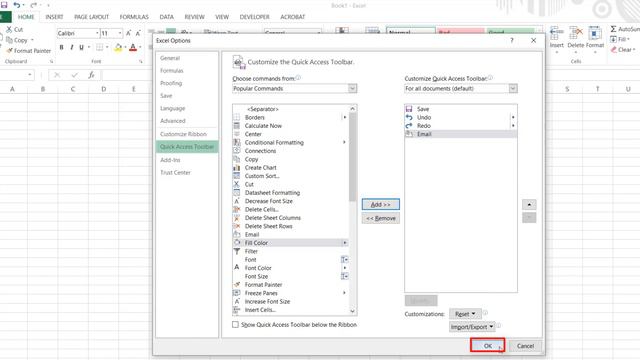Open the ribbon Font Color dropdown arrow
Screen dimensions: 640x360
(x=140, y=48)
